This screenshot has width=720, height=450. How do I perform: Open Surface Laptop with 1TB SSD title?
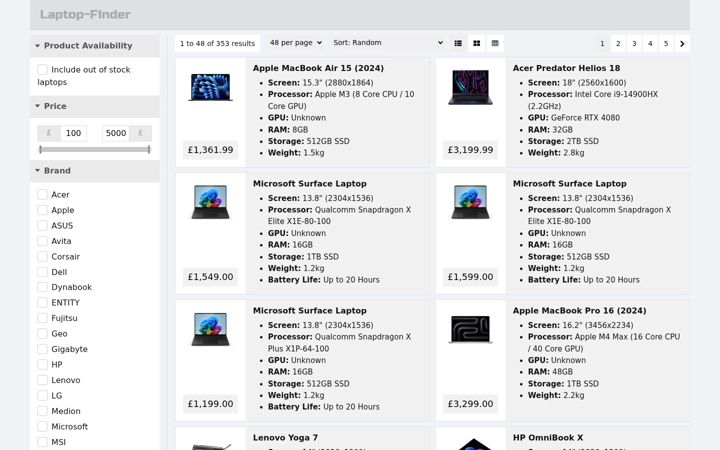[x=309, y=183]
